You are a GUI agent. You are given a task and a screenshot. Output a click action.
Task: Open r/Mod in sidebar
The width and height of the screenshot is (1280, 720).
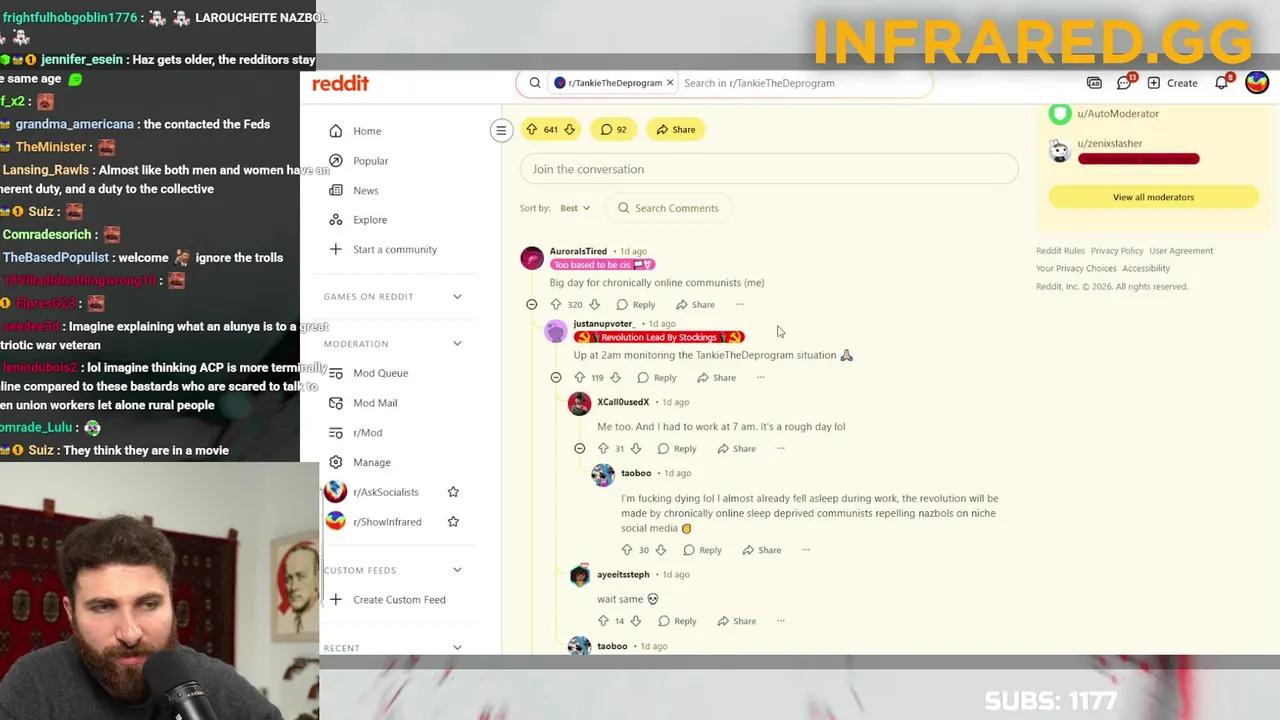click(x=367, y=432)
